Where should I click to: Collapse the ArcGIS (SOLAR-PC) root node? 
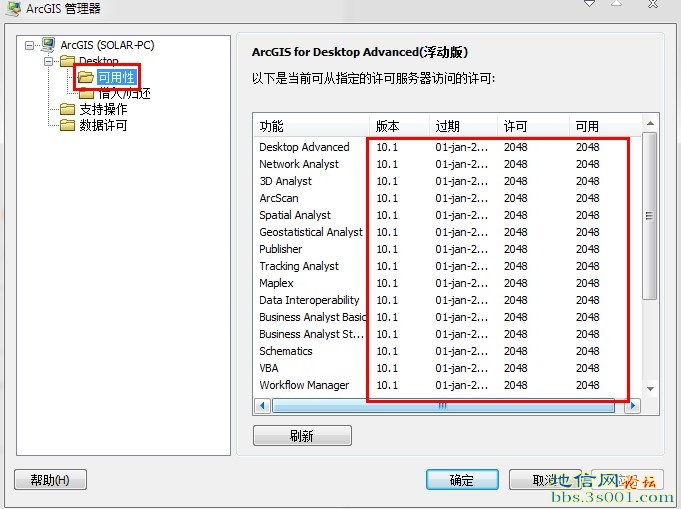(x=30, y=45)
